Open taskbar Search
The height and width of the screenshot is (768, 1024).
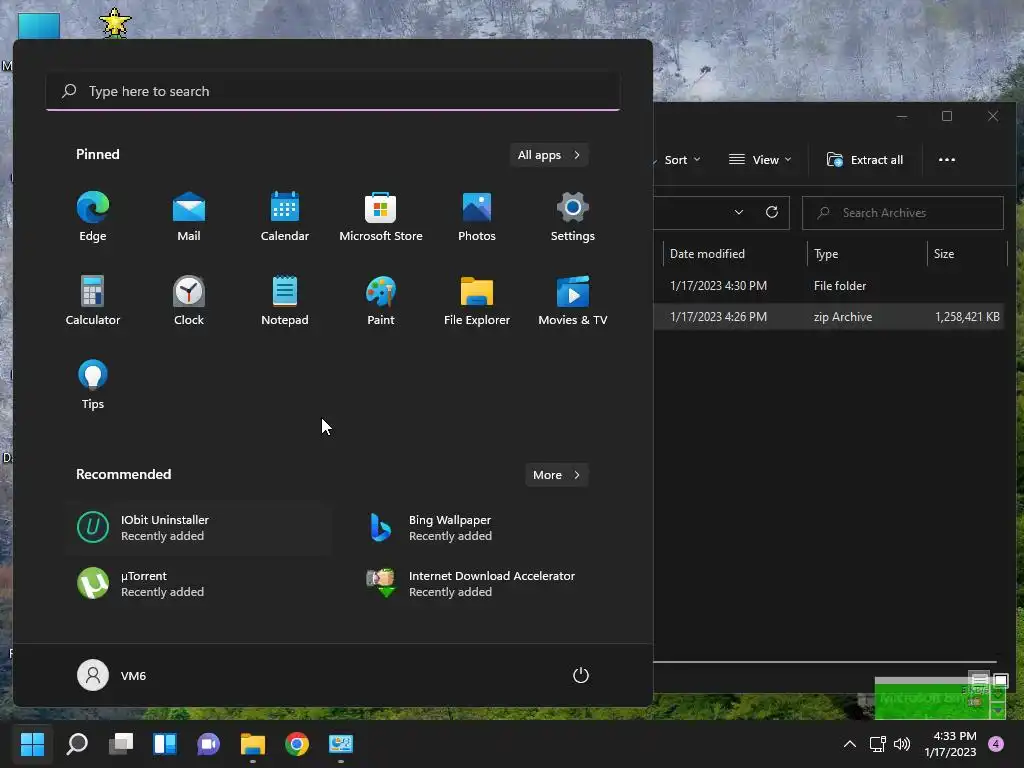77,744
